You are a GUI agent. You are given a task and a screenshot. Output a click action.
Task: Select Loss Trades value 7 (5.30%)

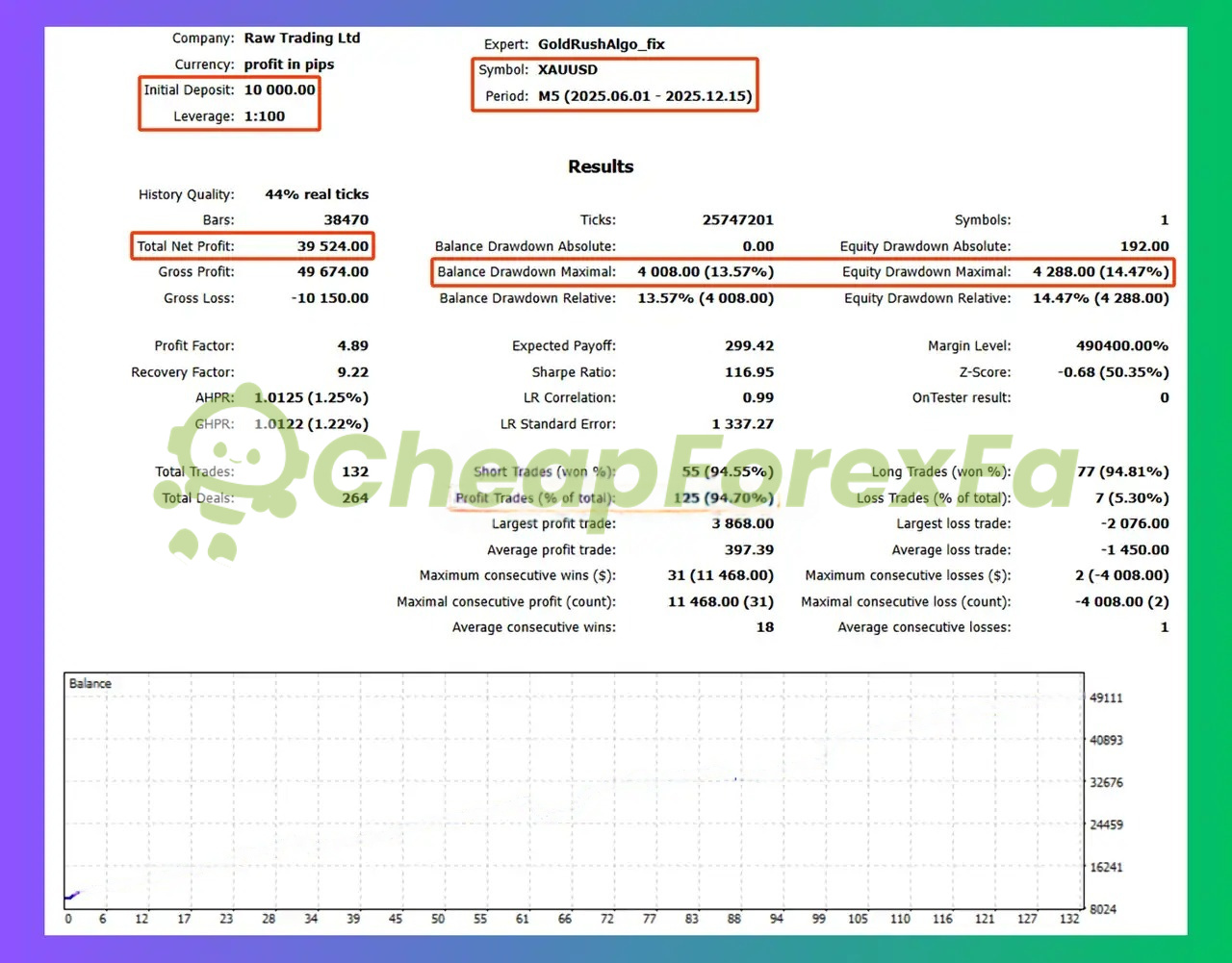pyautogui.click(x=1132, y=498)
